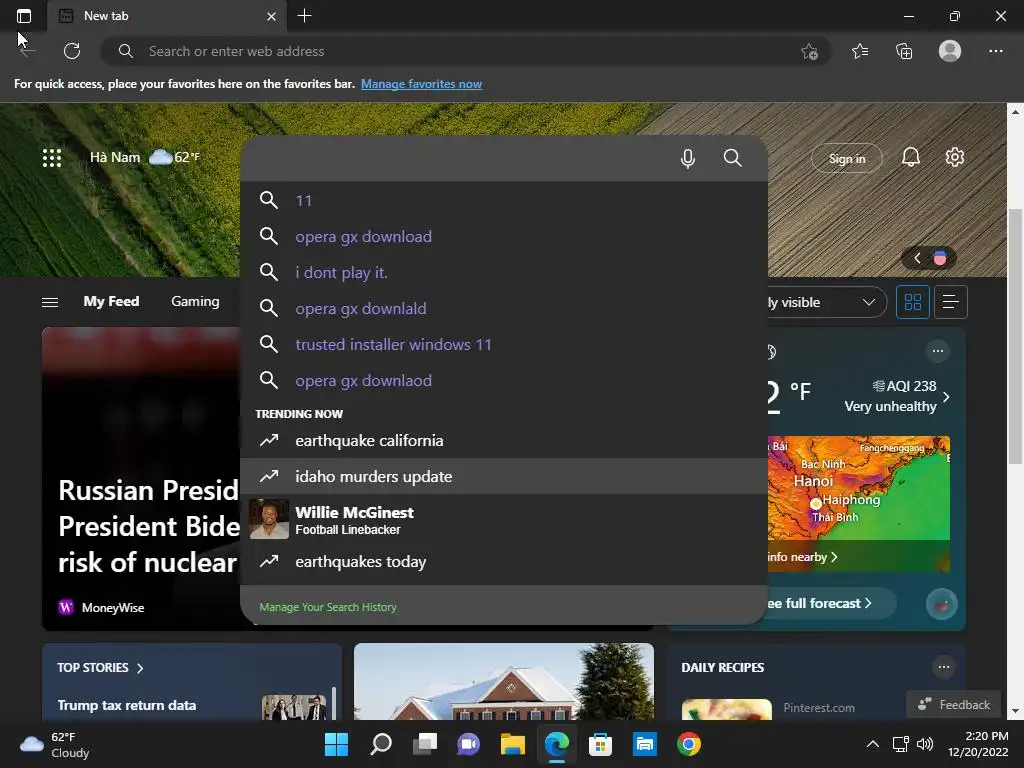This screenshot has width=1024, height=768.
Task: Close the New tab tab
Action: point(272,16)
